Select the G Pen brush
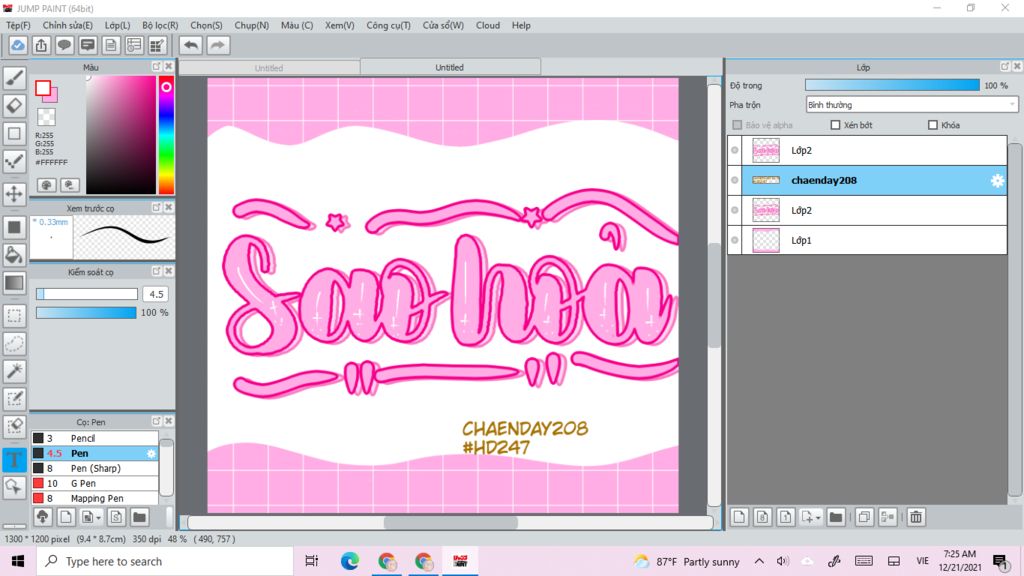This screenshot has width=1024, height=576. point(95,483)
